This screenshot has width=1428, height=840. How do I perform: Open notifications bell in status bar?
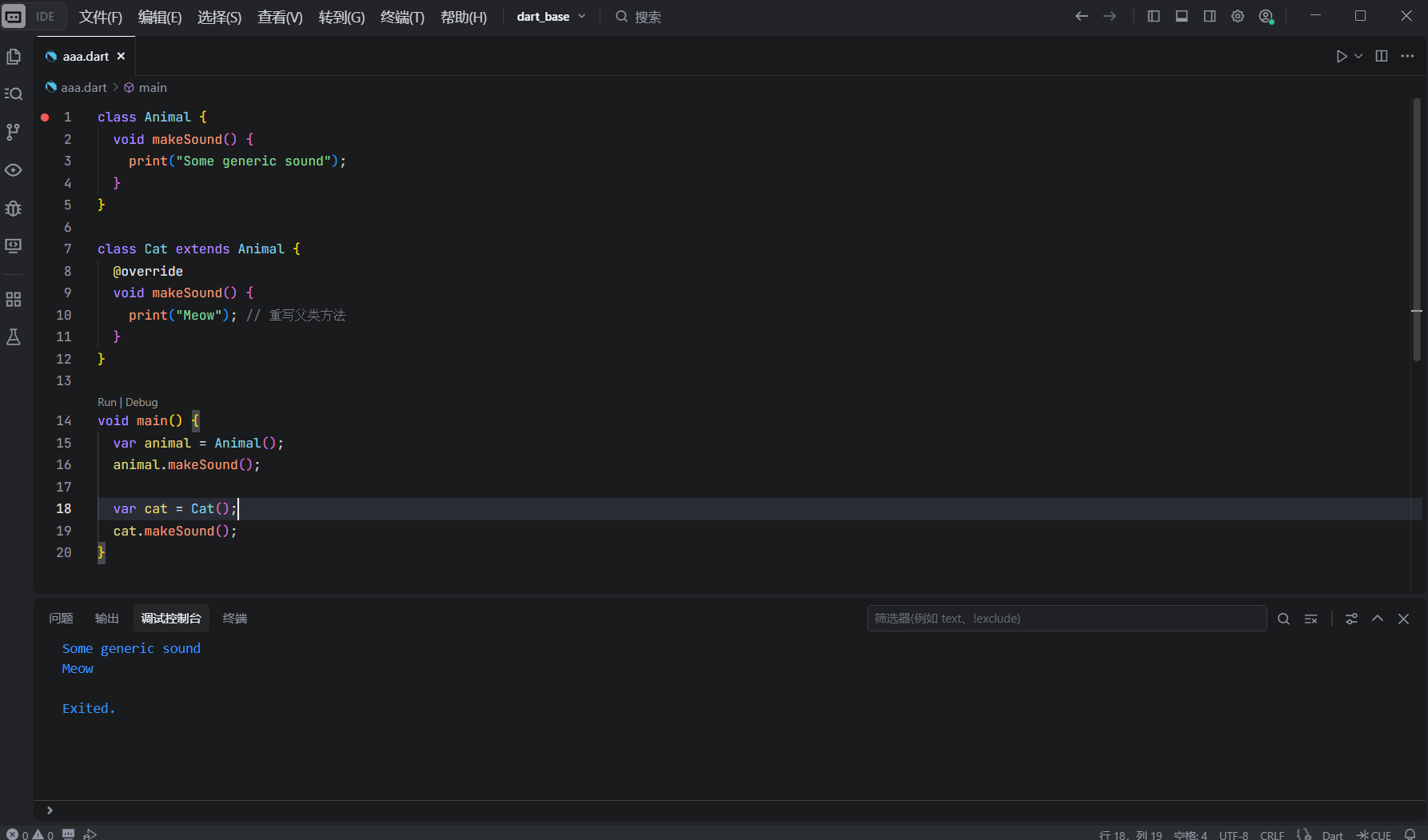point(1410,834)
